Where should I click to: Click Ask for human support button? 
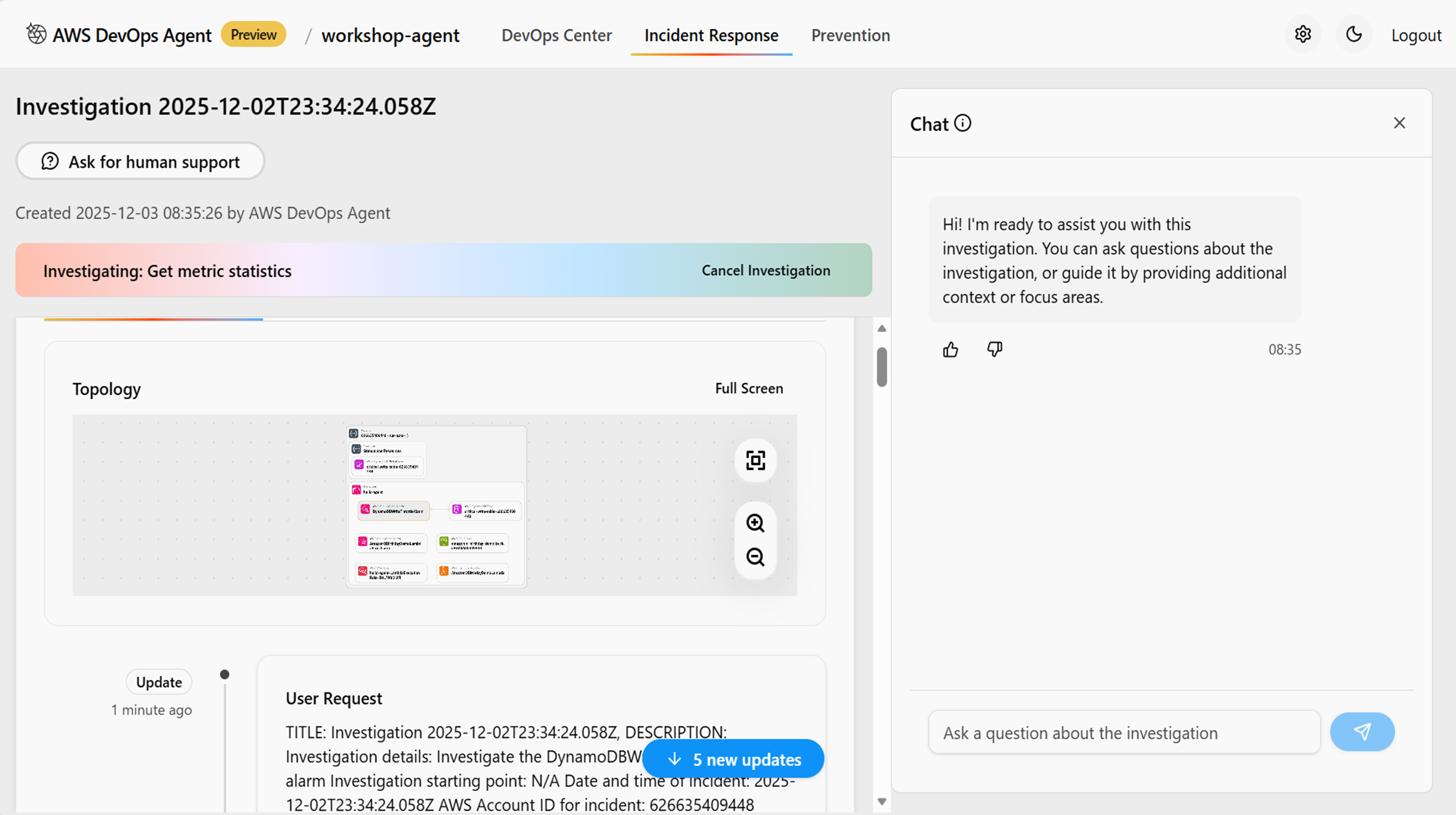(140, 162)
